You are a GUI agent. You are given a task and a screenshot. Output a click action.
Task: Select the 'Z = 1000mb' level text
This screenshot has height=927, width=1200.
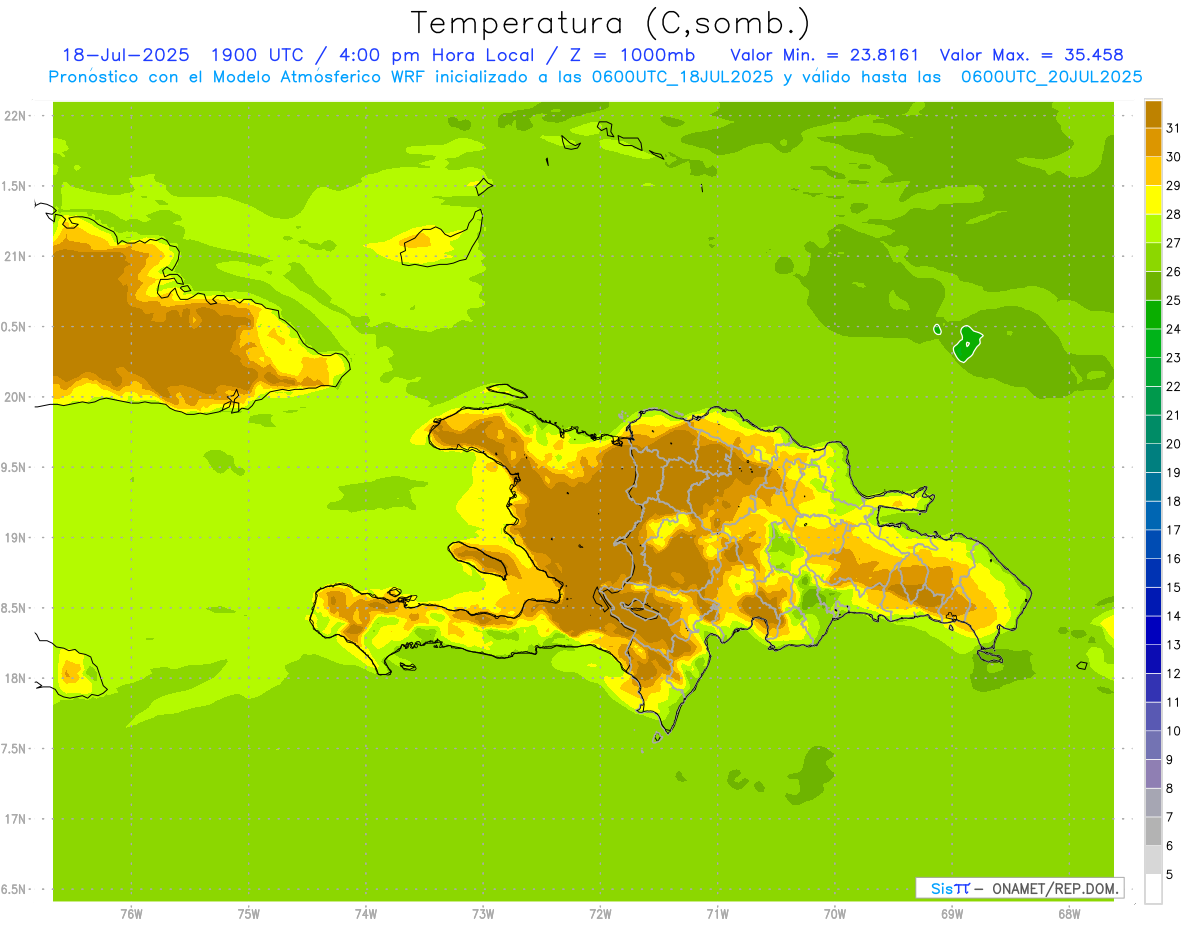pyautogui.click(x=631, y=55)
